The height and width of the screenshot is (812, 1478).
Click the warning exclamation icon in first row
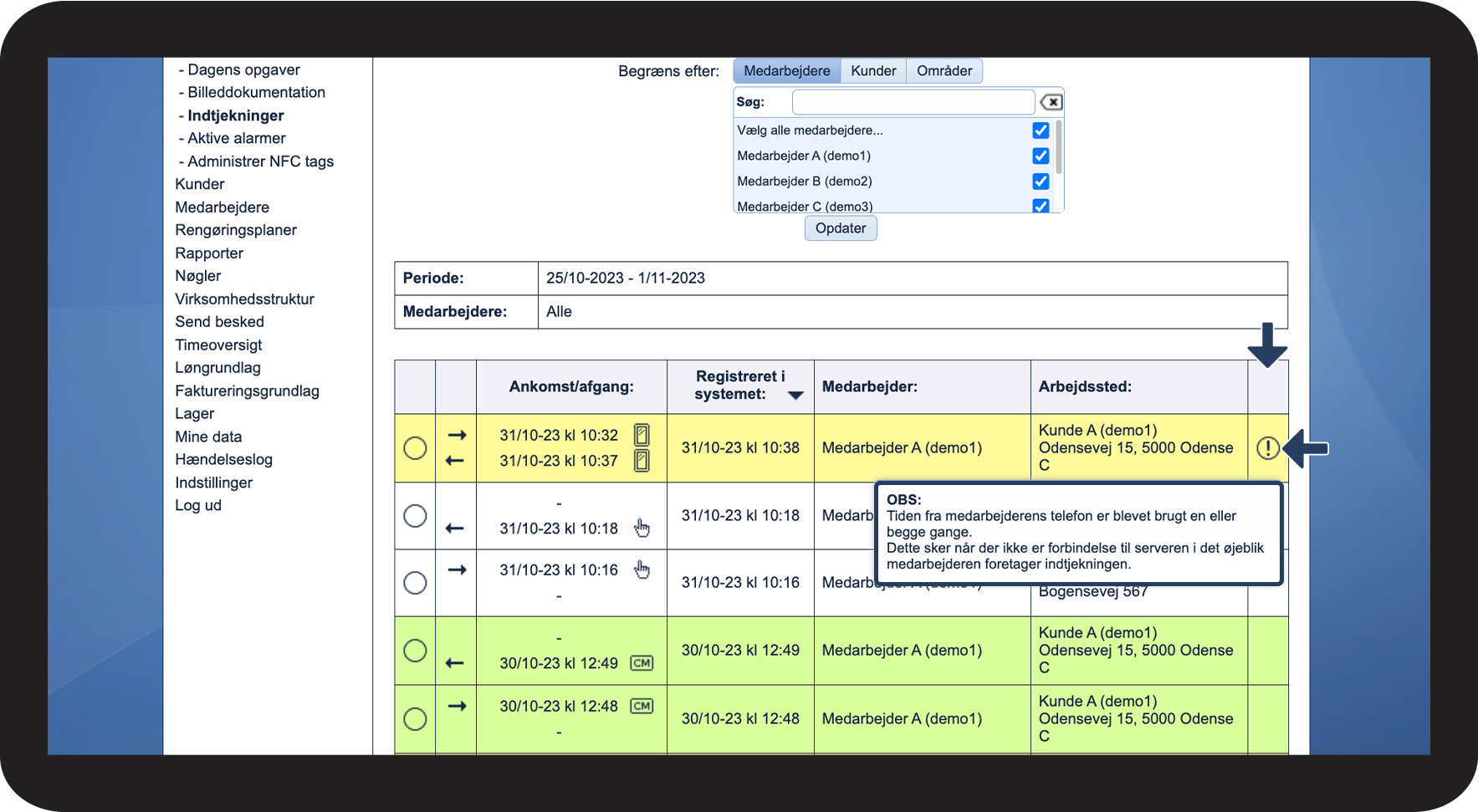[x=1267, y=448]
